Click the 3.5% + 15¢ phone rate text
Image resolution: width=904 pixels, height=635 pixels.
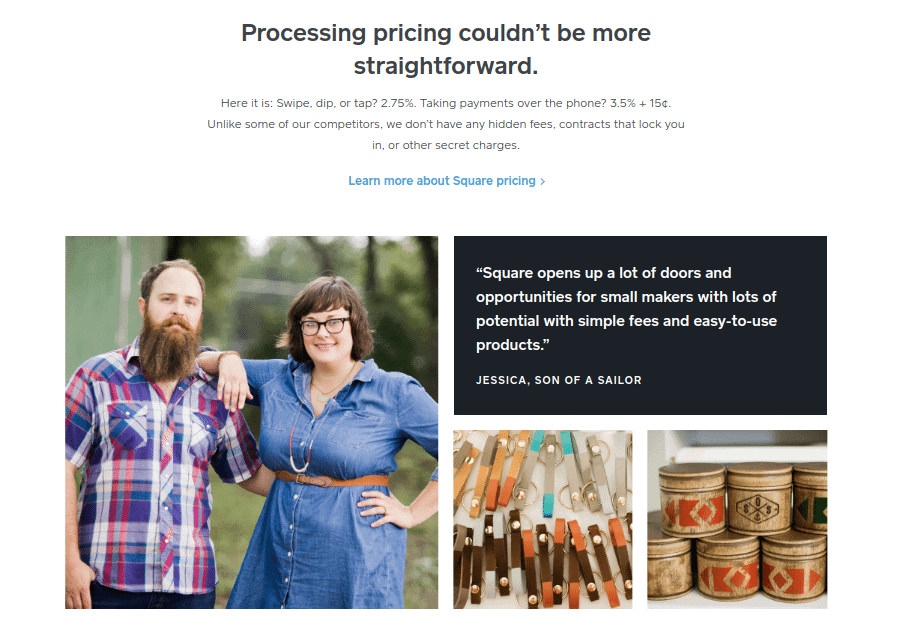click(639, 103)
